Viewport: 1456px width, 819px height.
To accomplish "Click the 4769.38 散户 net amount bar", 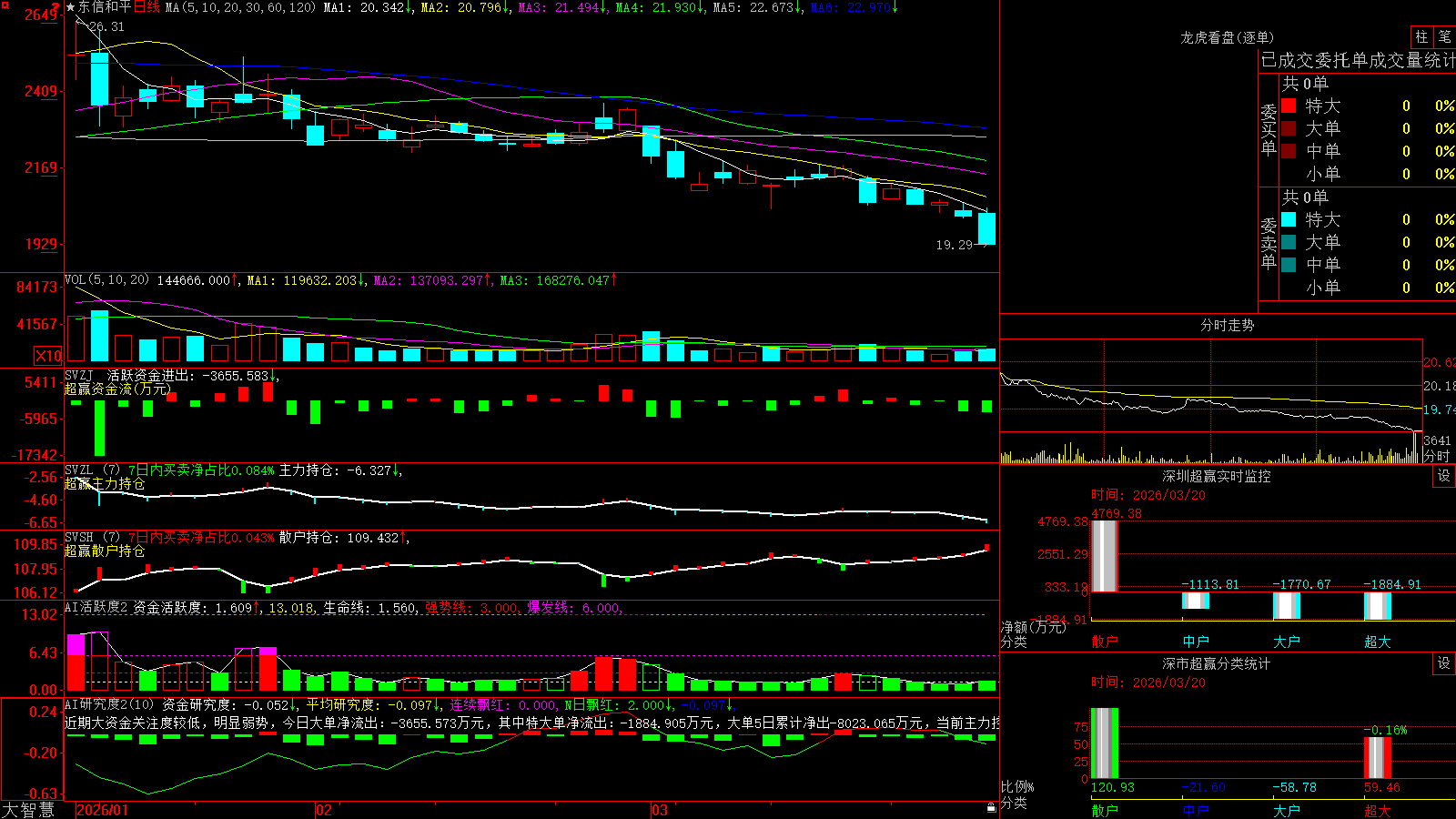I will point(1105,556).
